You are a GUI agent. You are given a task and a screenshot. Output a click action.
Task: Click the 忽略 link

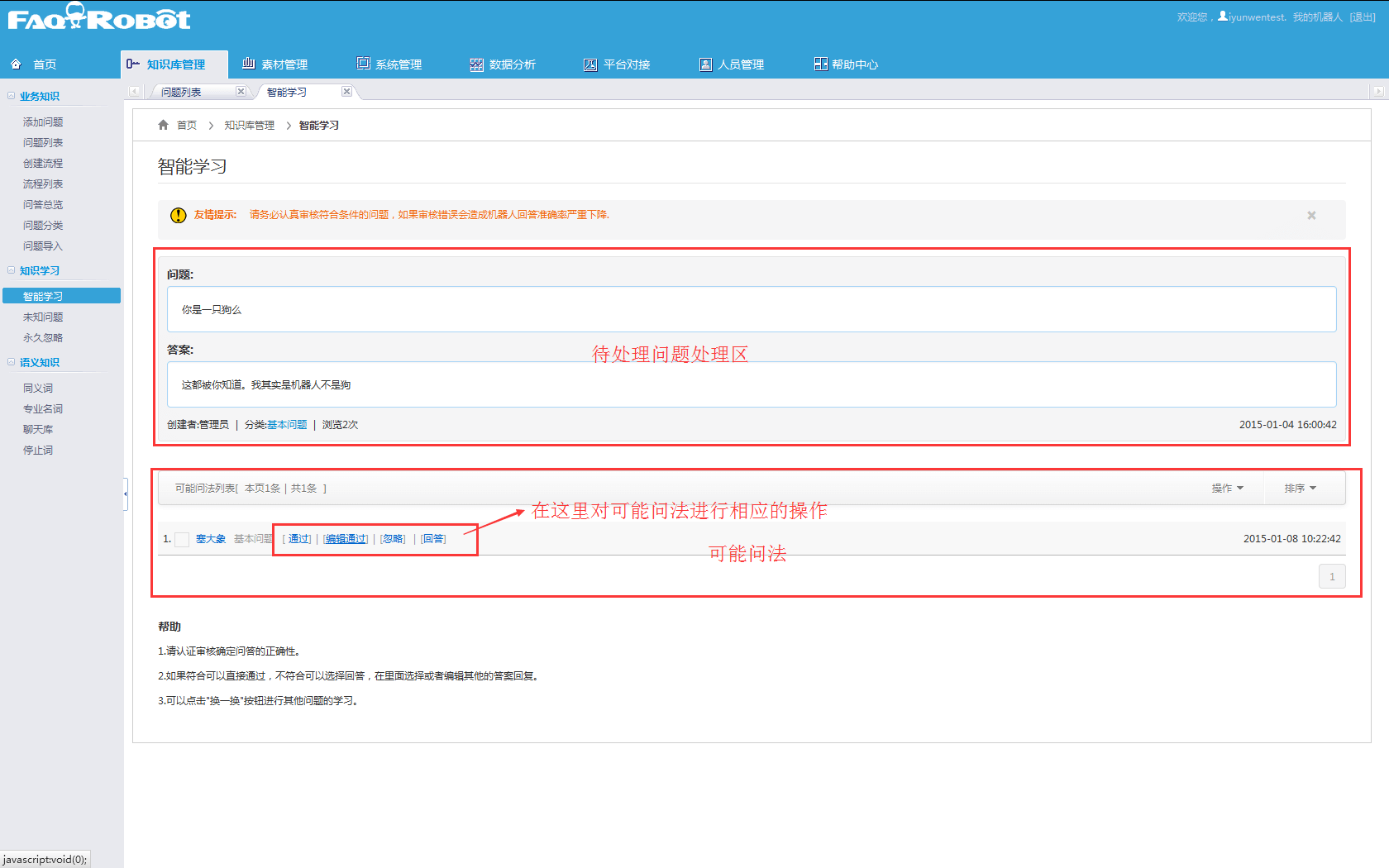393,539
